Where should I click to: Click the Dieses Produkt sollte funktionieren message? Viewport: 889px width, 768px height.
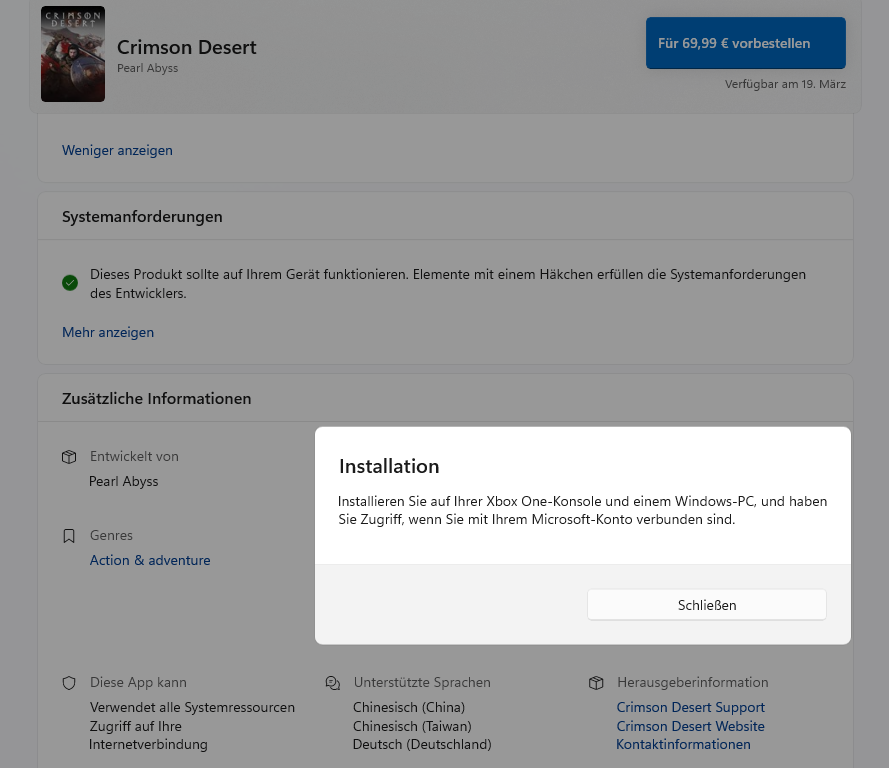(x=447, y=283)
